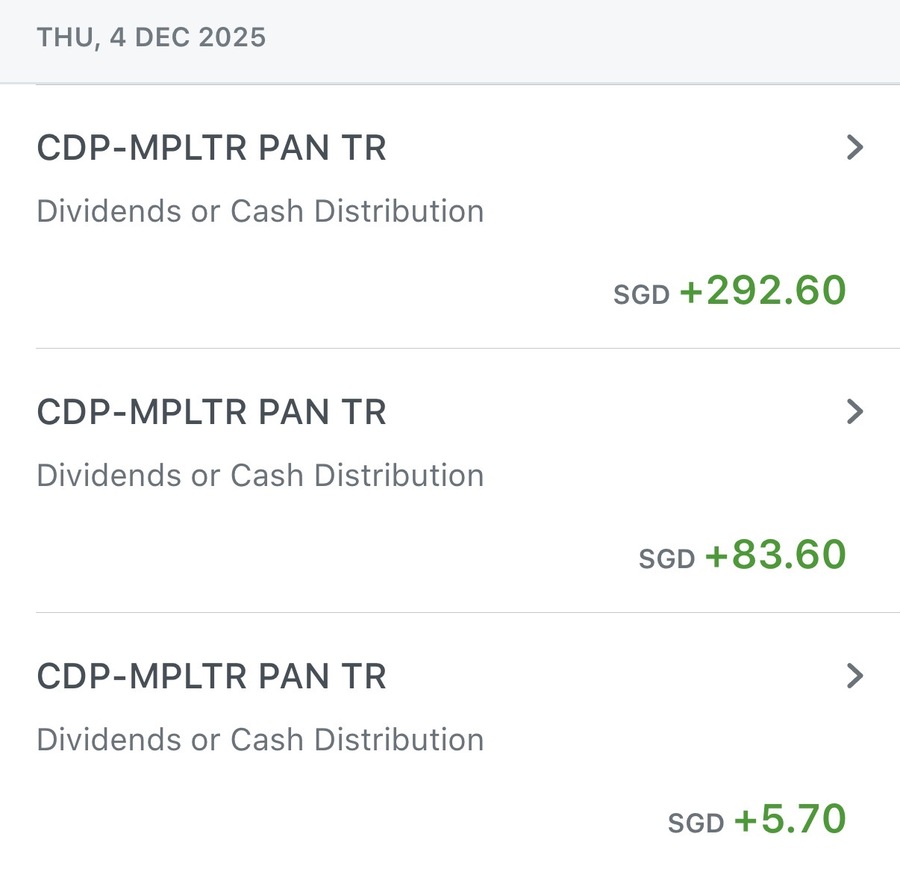Image resolution: width=900 pixels, height=872 pixels.
Task: Click the THU, 4 DEC 2025 date header
Action: click(151, 39)
